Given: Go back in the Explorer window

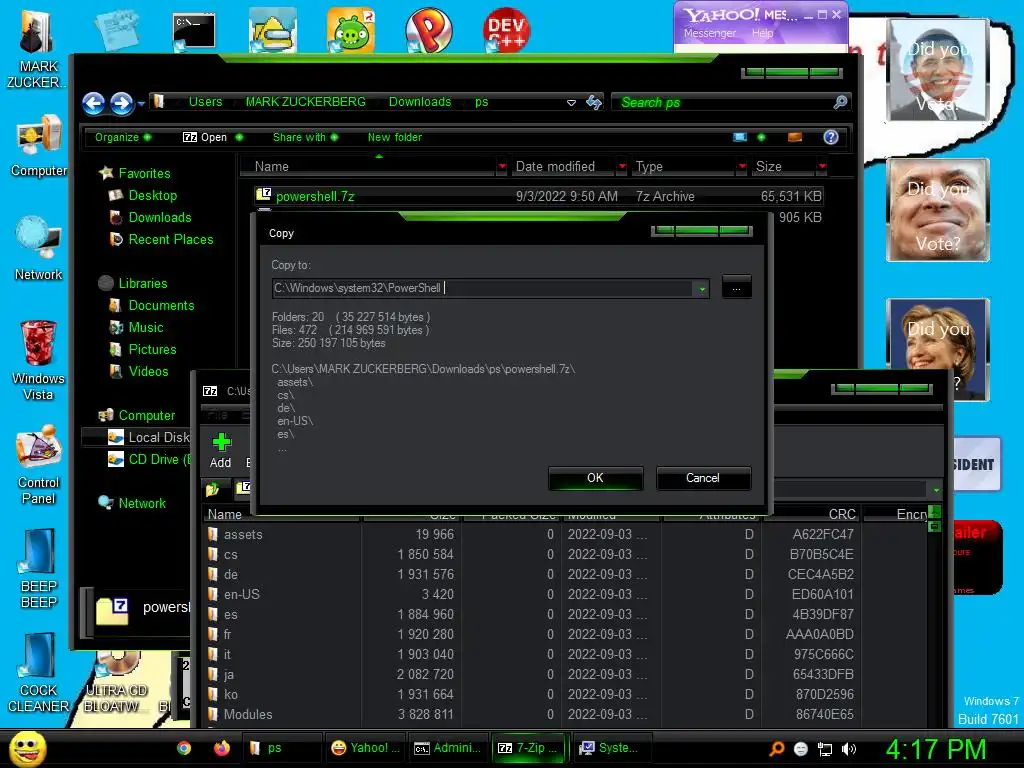Looking at the screenshot, I should 93,103.
